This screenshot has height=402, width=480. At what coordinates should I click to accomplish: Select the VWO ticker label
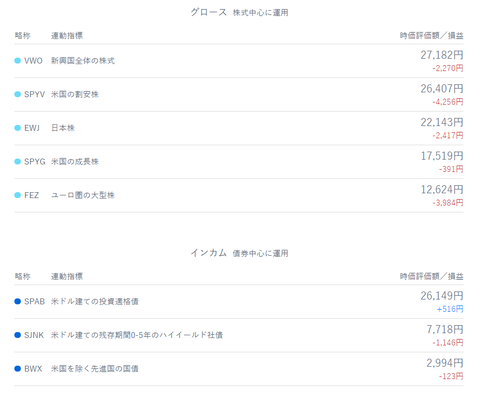[x=33, y=61]
